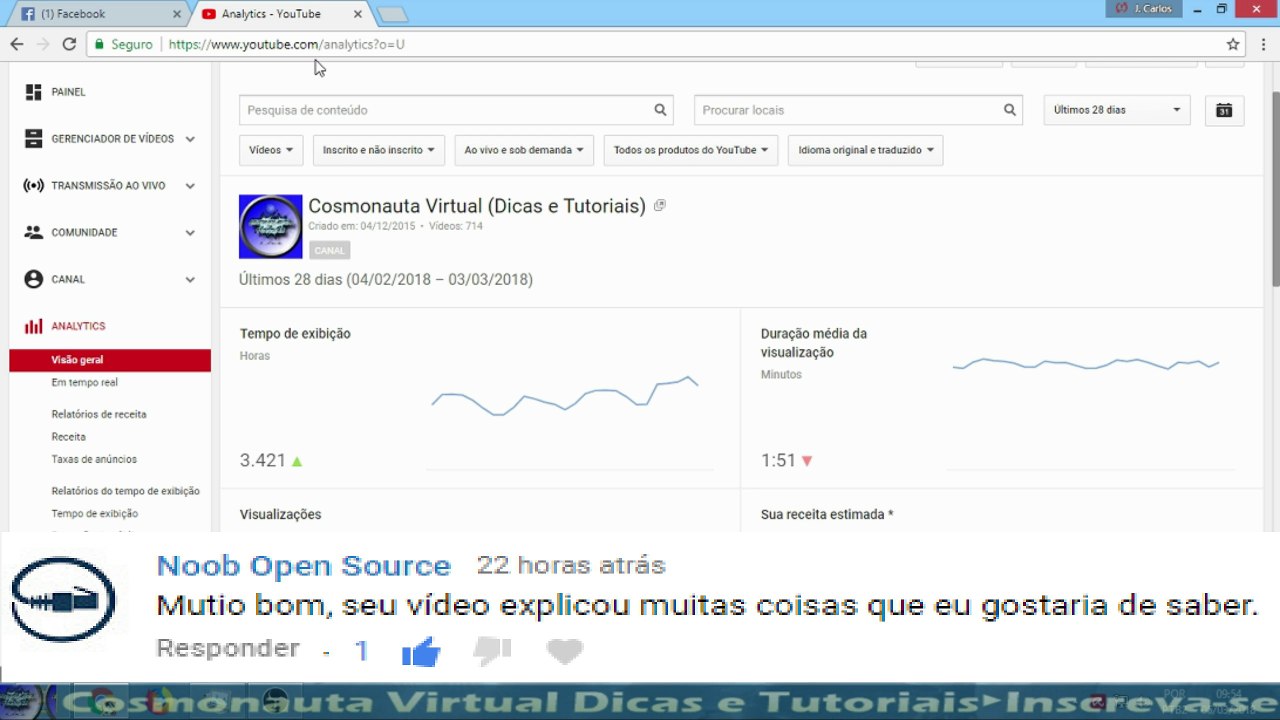Click the Canal account icon in sidebar
This screenshot has width=1280, height=720.
[34, 279]
